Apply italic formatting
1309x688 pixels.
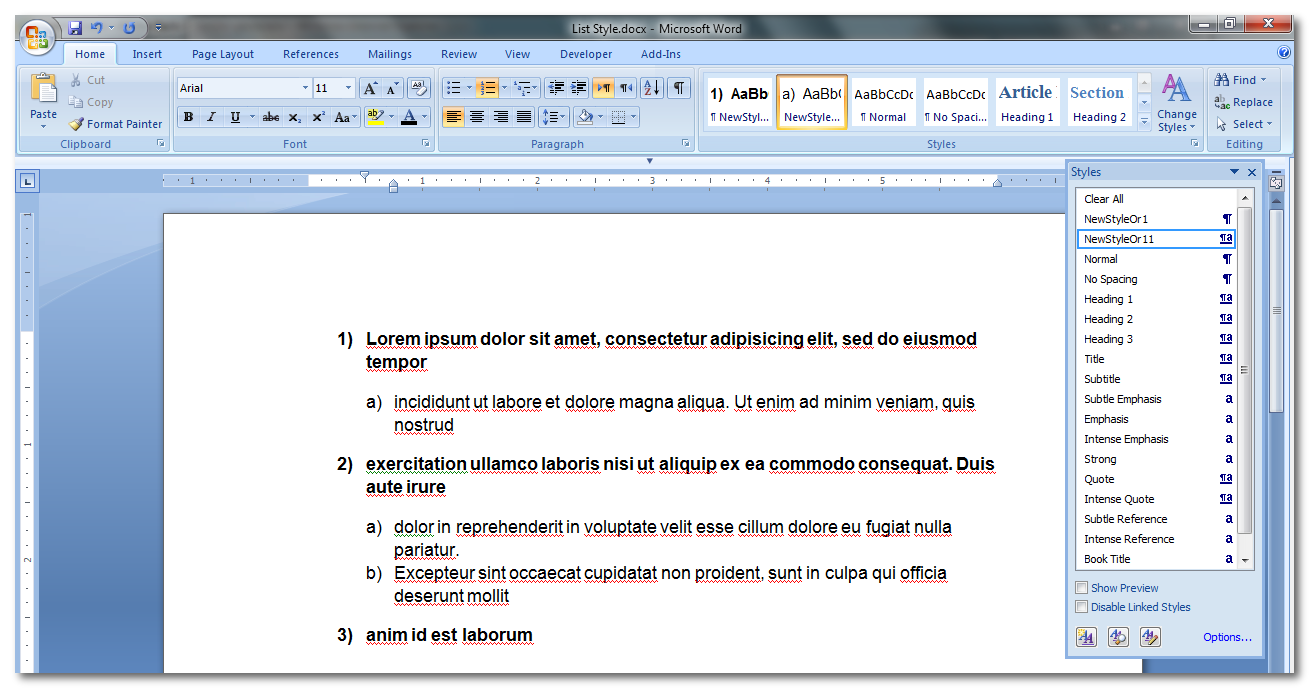[x=211, y=118]
